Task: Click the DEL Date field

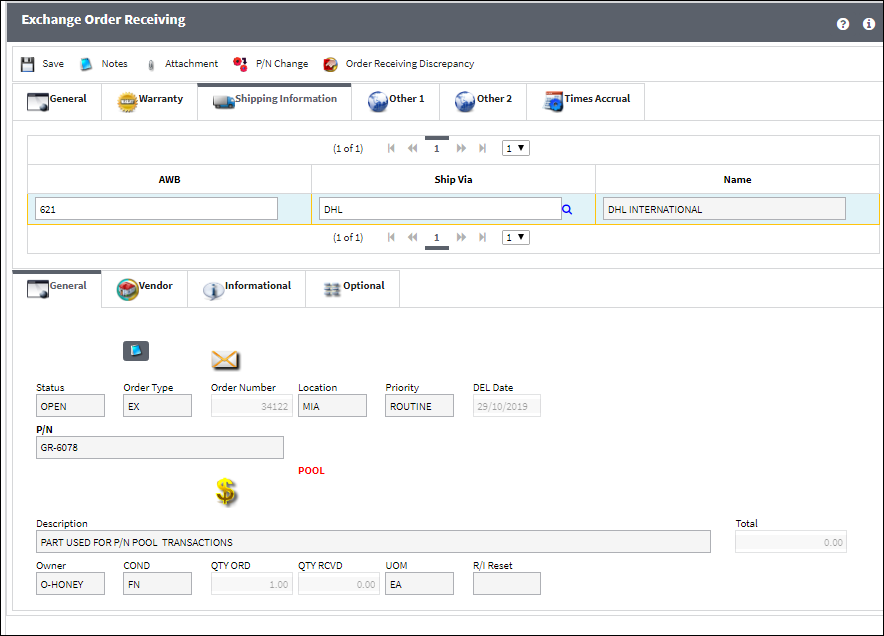Action: [507, 406]
